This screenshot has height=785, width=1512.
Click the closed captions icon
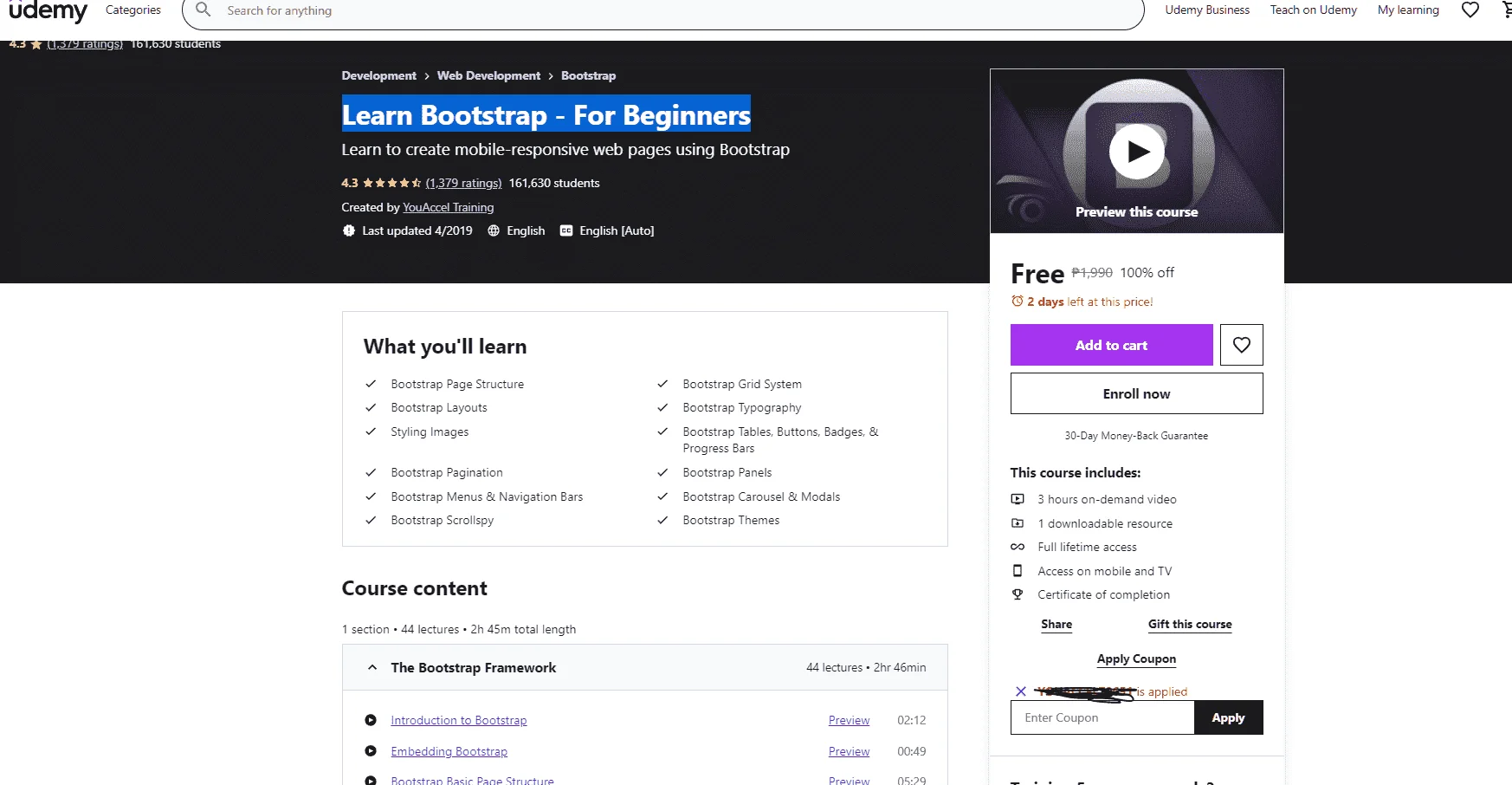pos(566,230)
